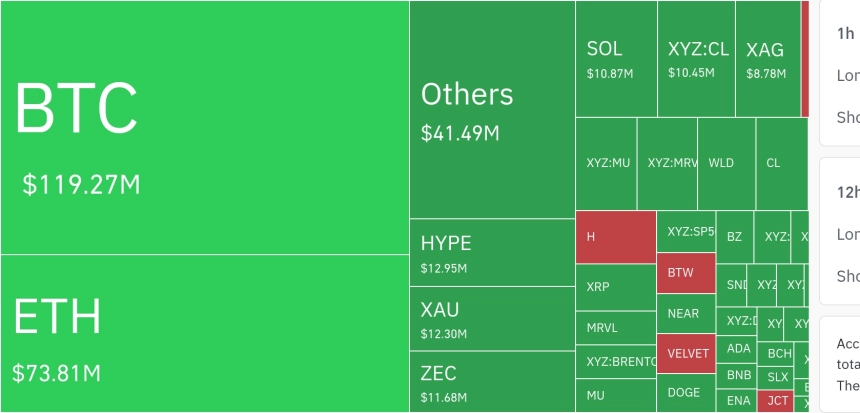The image size is (860, 413).
Task: Click the HYPE $12.95M tile
Action: pyautogui.click(x=492, y=252)
